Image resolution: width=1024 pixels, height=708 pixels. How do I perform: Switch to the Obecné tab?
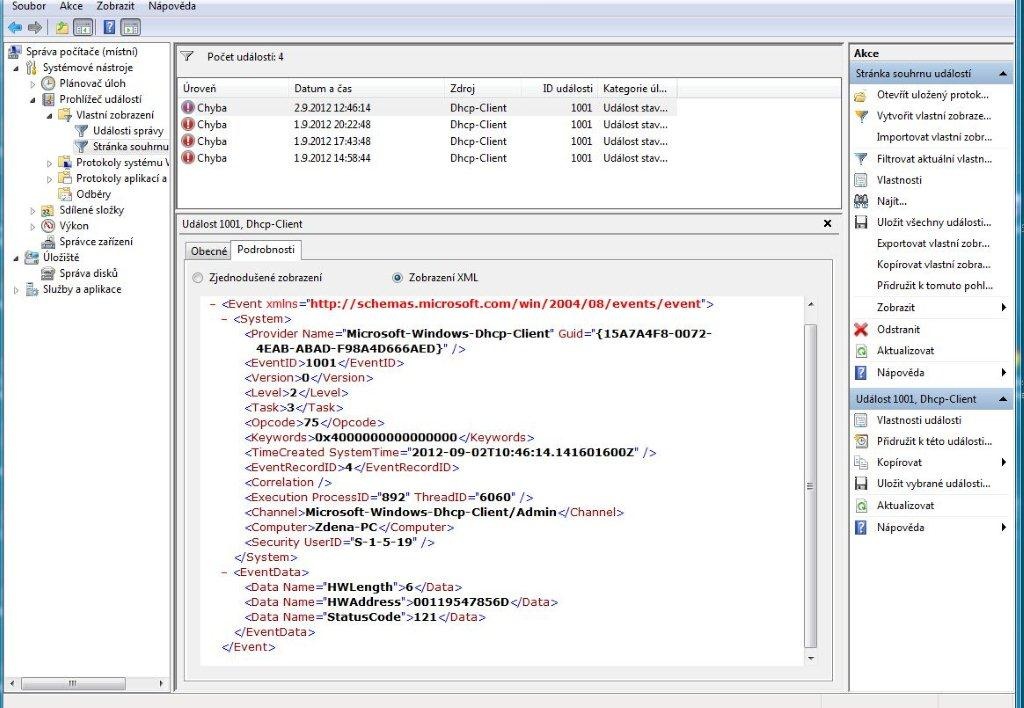pos(209,251)
